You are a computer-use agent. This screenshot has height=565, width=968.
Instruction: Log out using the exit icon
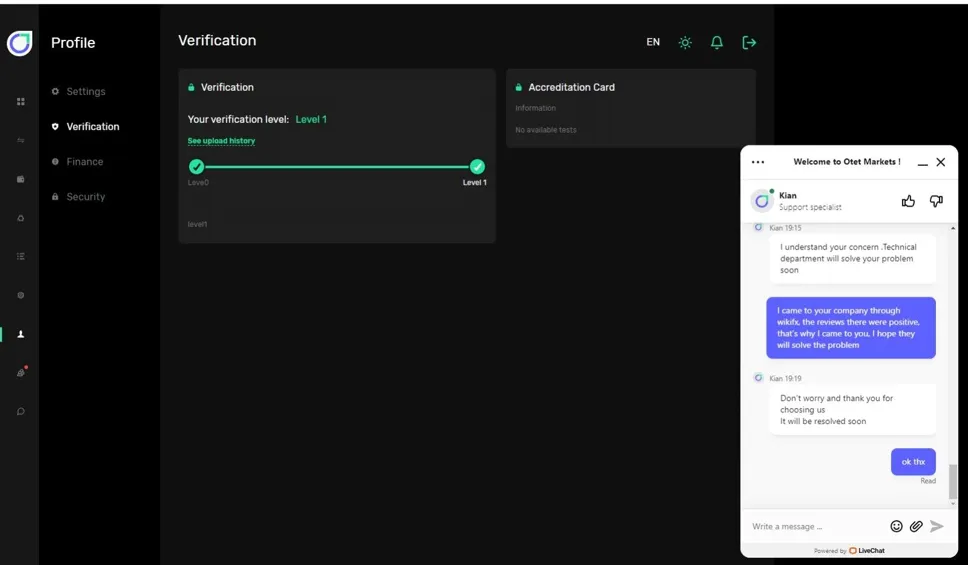749,43
